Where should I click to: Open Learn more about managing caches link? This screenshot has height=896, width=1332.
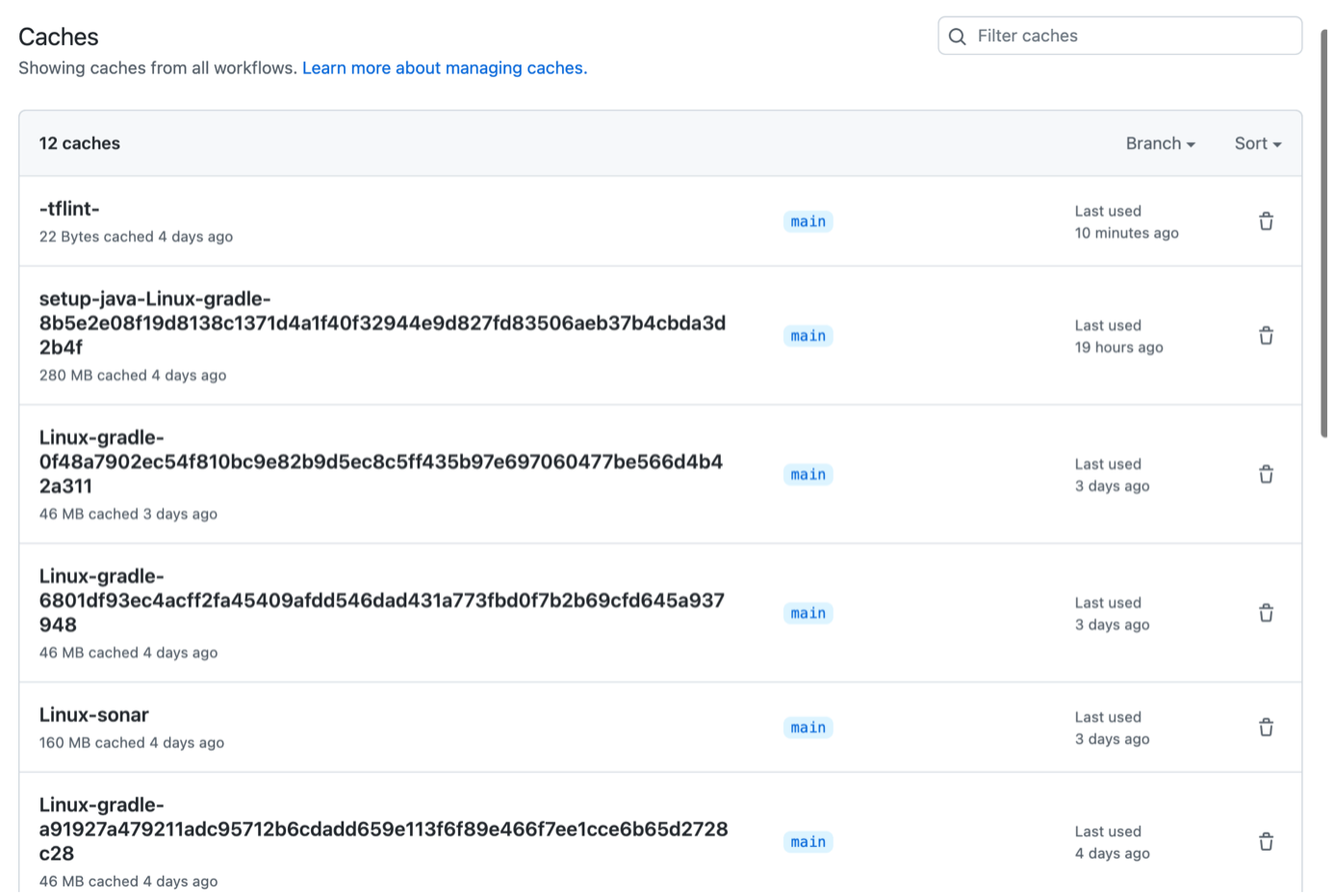(x=445, y=68)
